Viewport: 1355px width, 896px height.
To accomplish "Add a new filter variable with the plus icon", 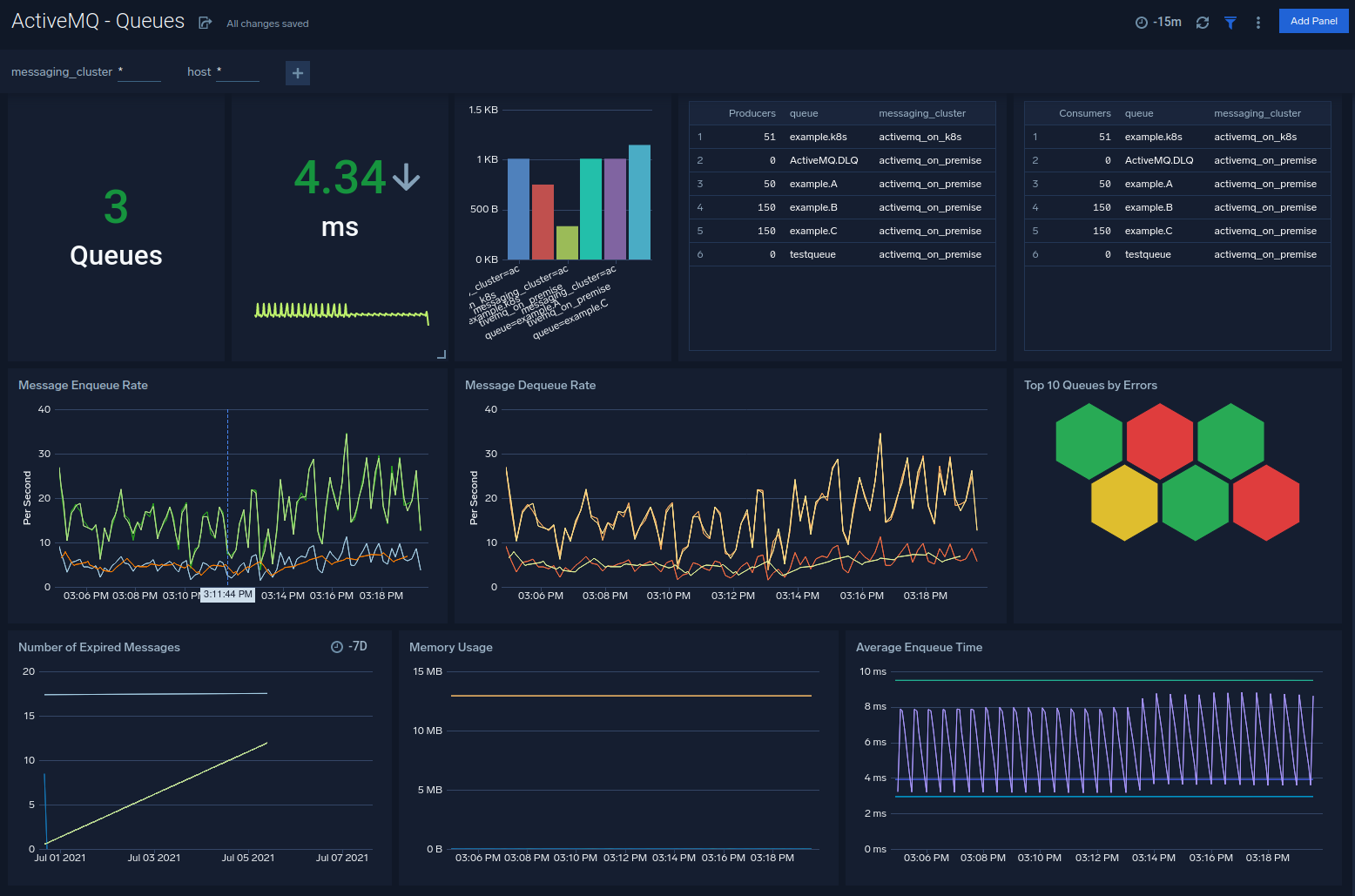I will [x=297, y=72].
